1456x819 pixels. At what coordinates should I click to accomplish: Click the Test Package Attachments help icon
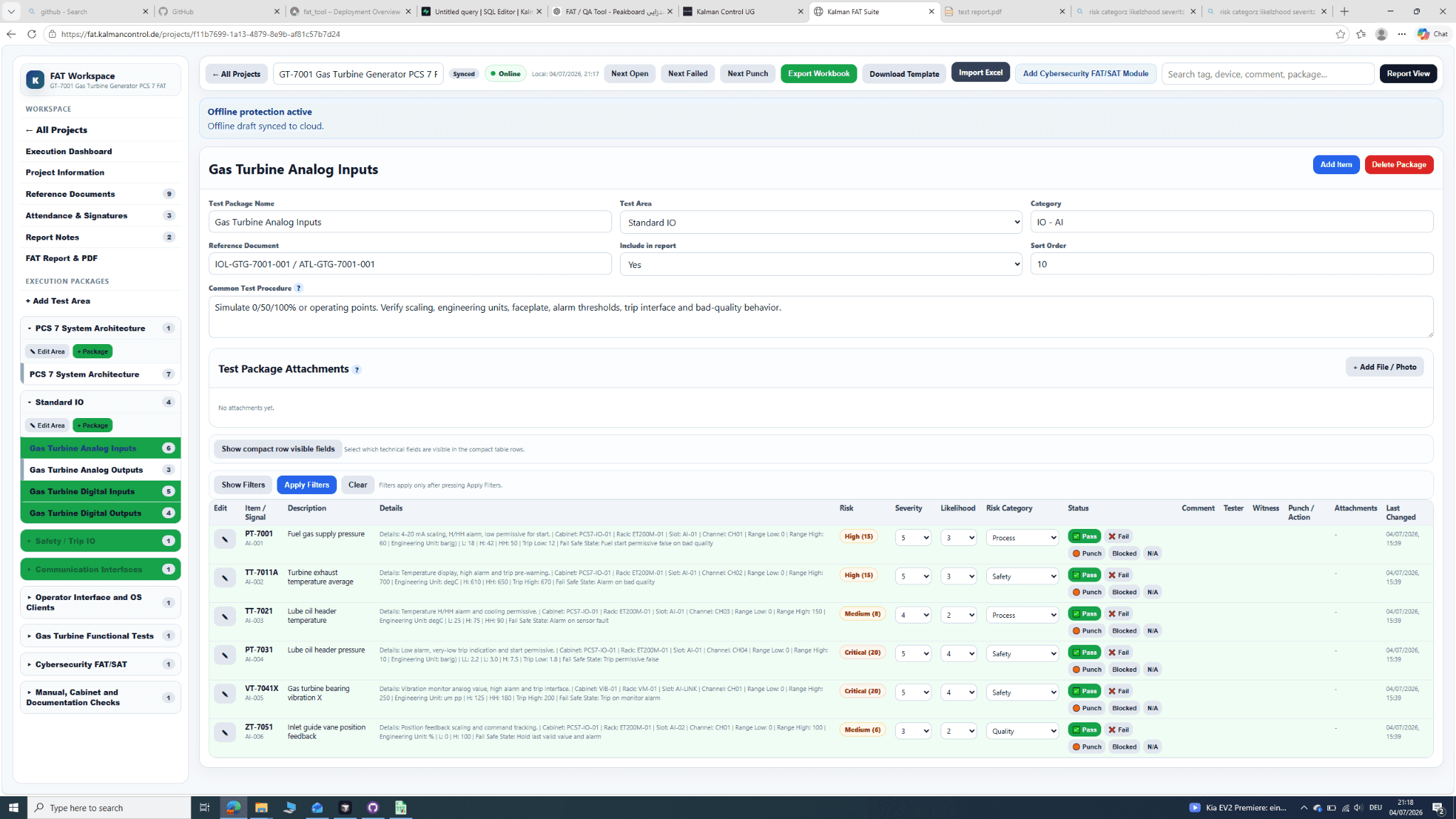click(357, 370)
